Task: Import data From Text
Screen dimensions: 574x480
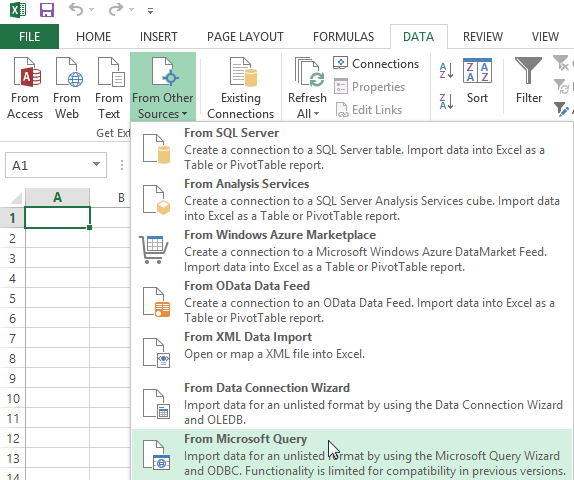Action: (x=109, y=88)
